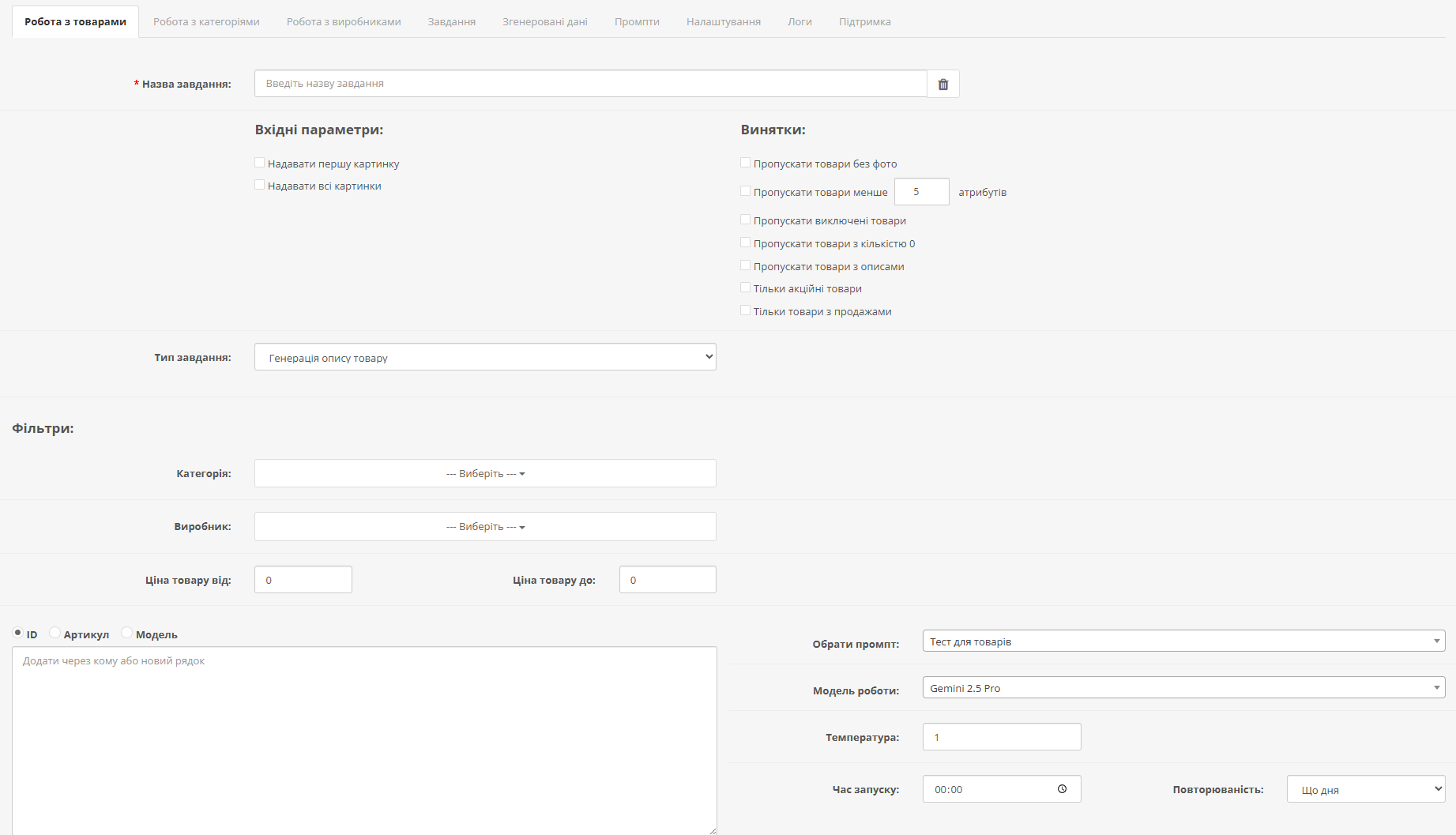Tick 'Пропускати товари без фото' checkbox

[x=745, y=163]
